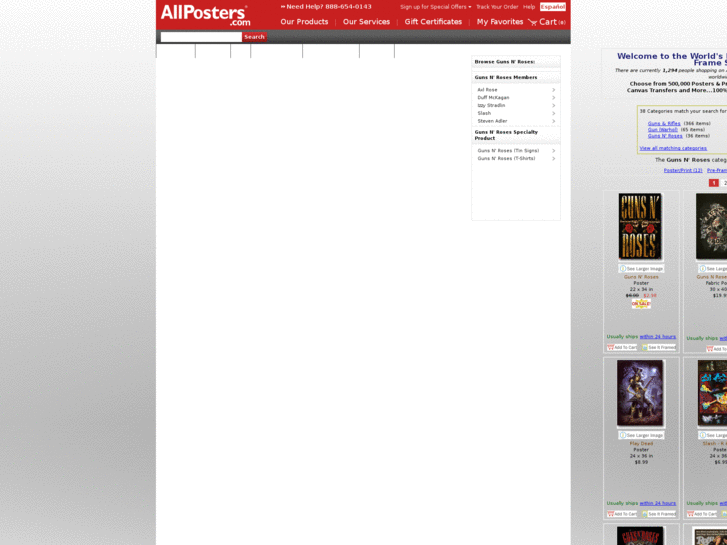Select page 1 in pagination
The width and height of the screenshot is (727, 545).
(714, 183)
